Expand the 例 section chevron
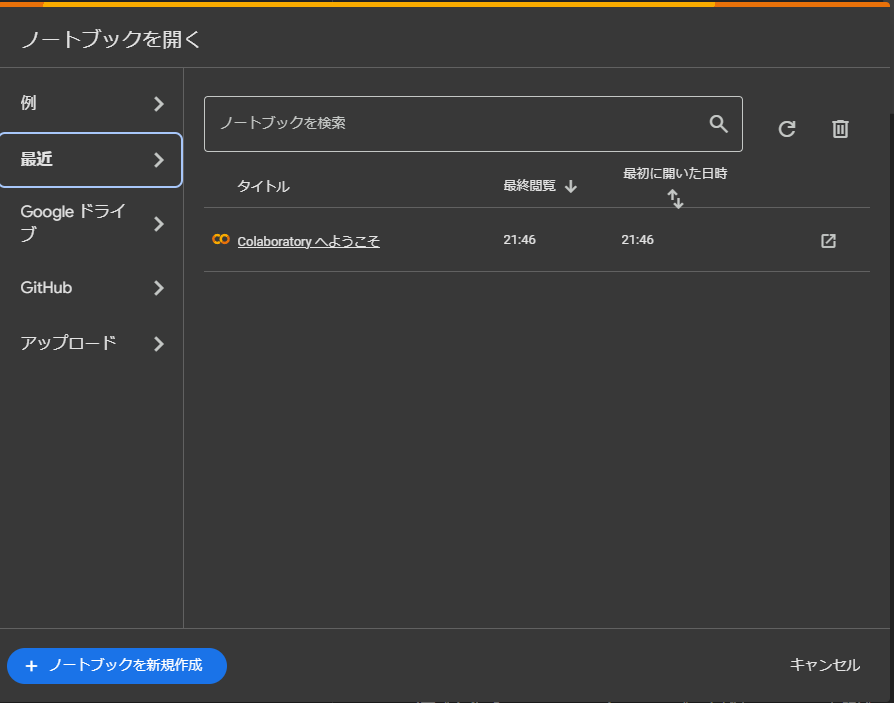894x703 pixels. pyautogui.click(x=158, y=104)
